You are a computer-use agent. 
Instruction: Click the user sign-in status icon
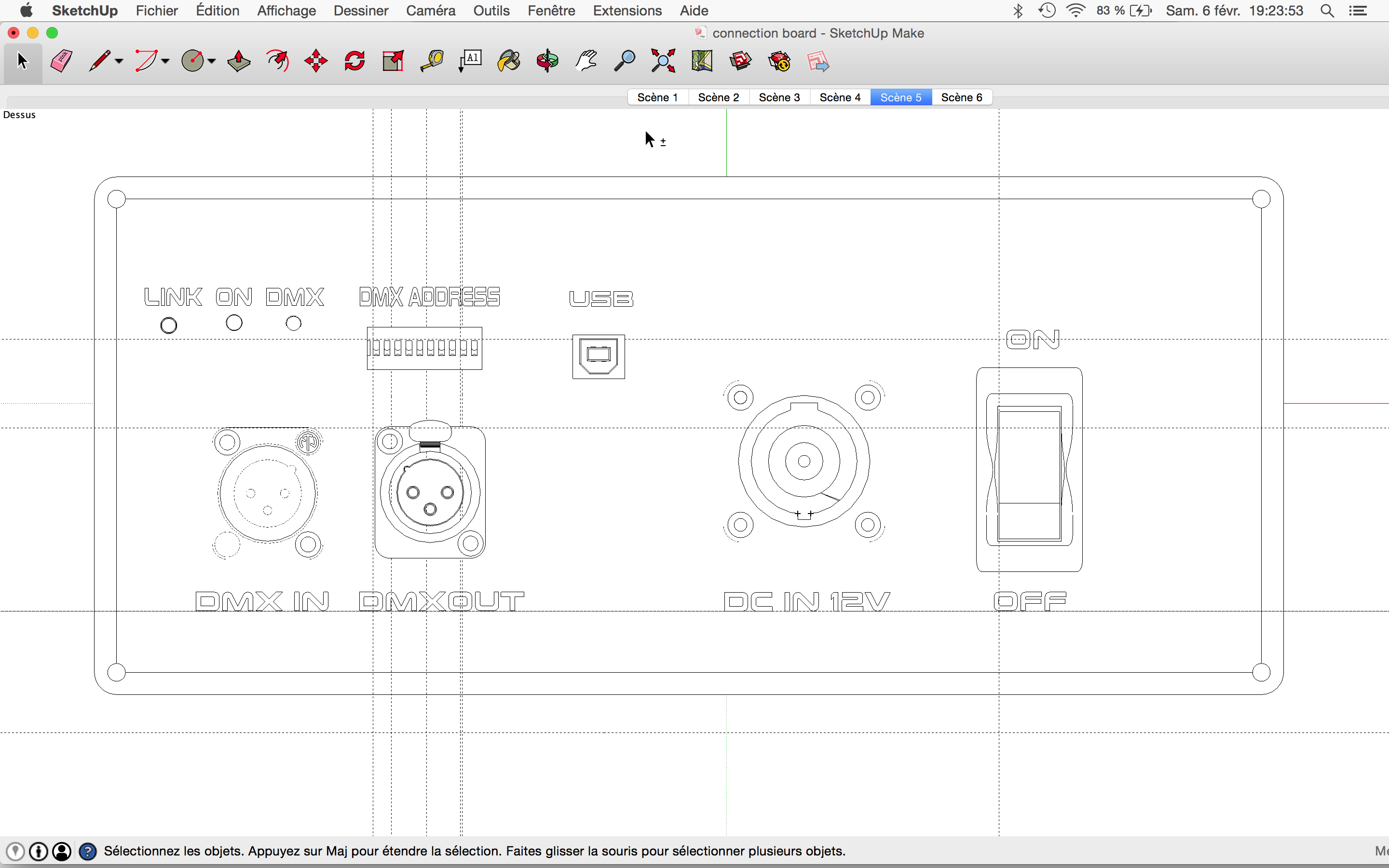click(x=62, y=851)
